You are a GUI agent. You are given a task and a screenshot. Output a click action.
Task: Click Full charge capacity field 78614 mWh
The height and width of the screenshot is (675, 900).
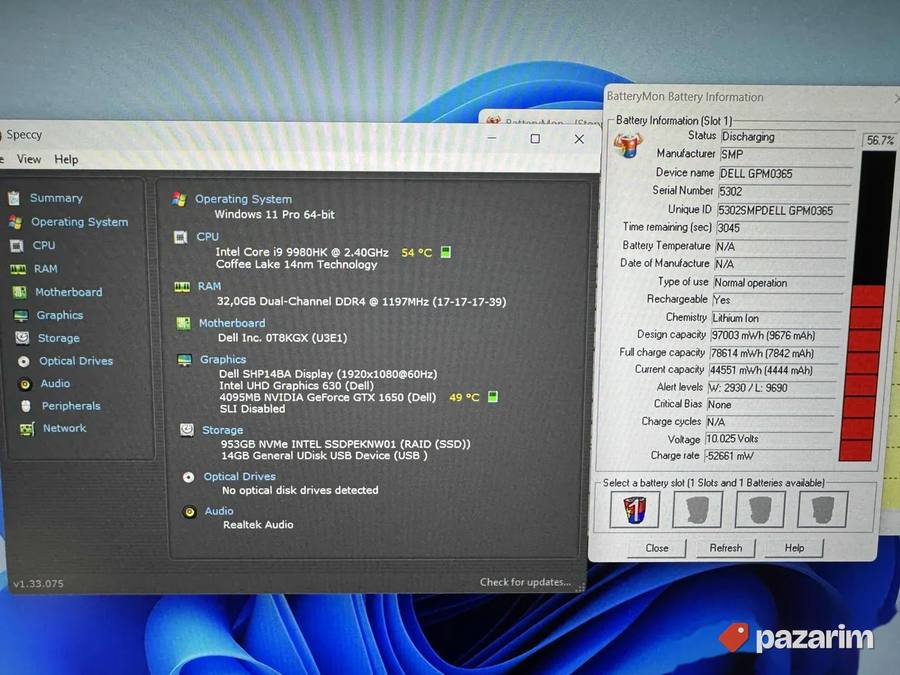click(x=774, y=353)
